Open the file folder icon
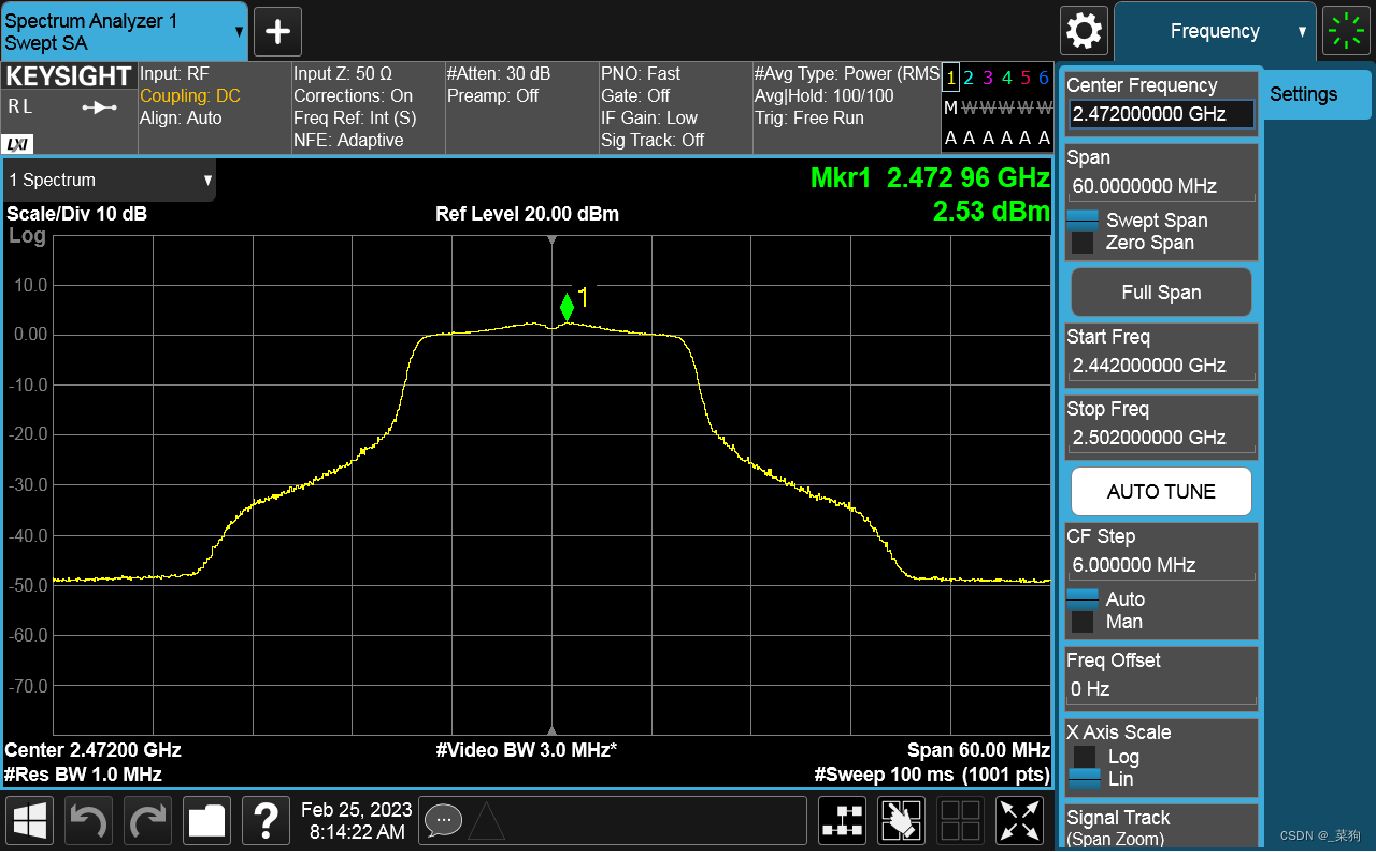1376x852 pixels. click(207, 821)
